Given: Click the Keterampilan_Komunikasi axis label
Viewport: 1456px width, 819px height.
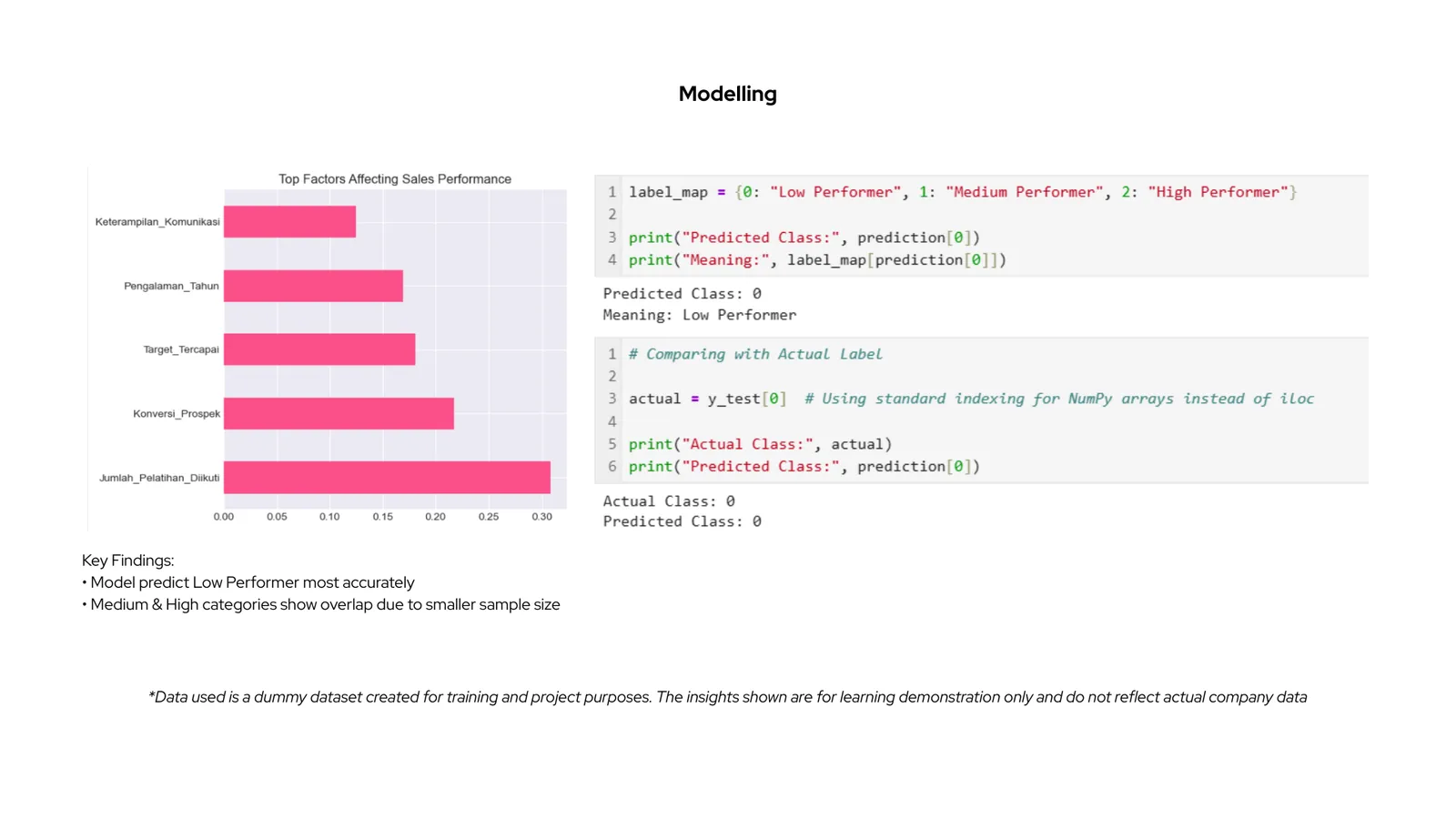Looking at the screenshot, I should [x=157, y=222].
